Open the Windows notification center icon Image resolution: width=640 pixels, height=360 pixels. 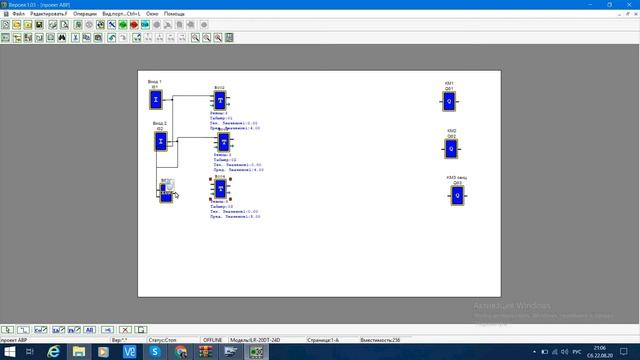(x=624, y=351)
